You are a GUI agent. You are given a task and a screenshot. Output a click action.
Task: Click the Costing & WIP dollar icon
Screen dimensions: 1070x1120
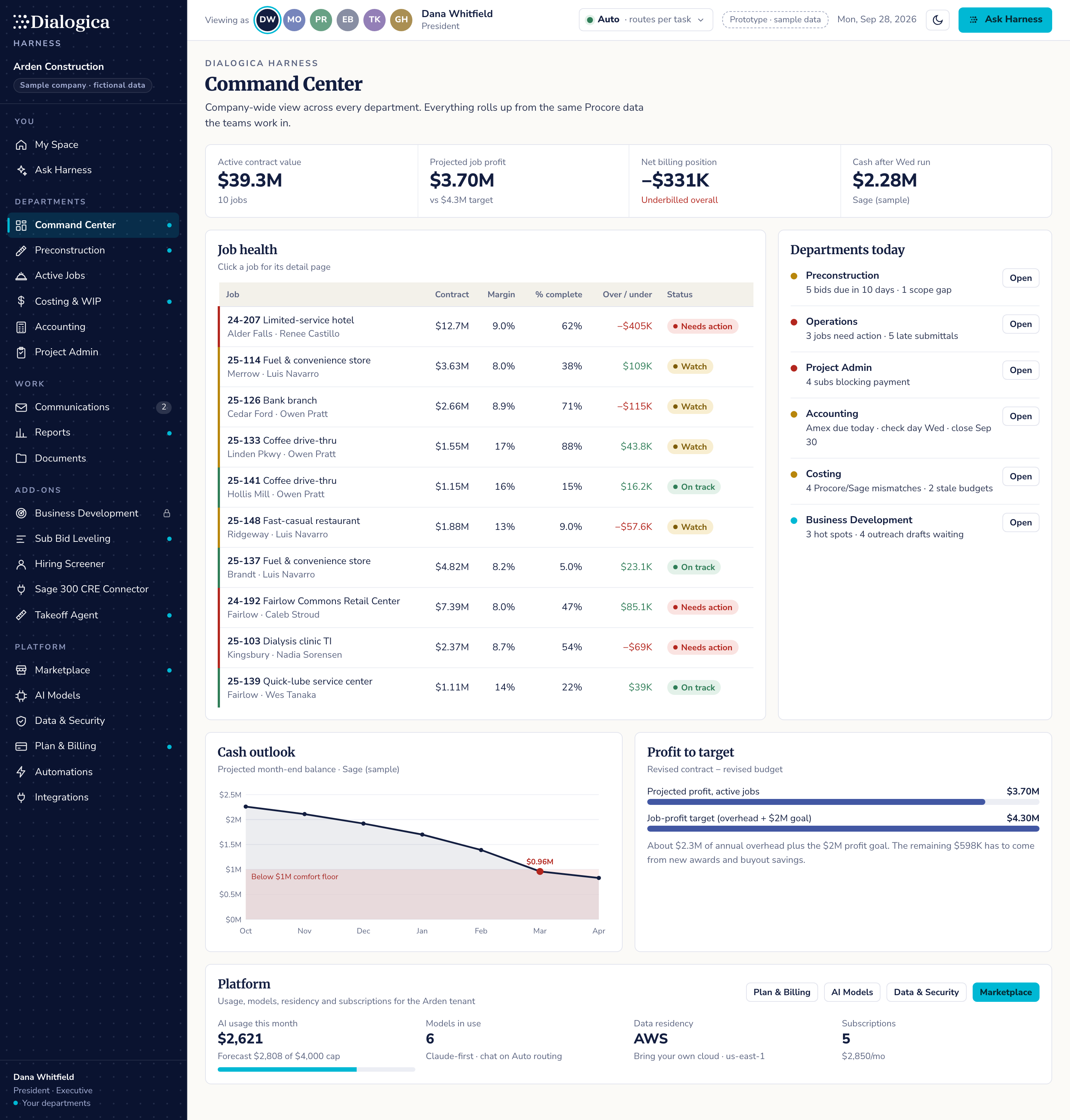click(21, 301)
